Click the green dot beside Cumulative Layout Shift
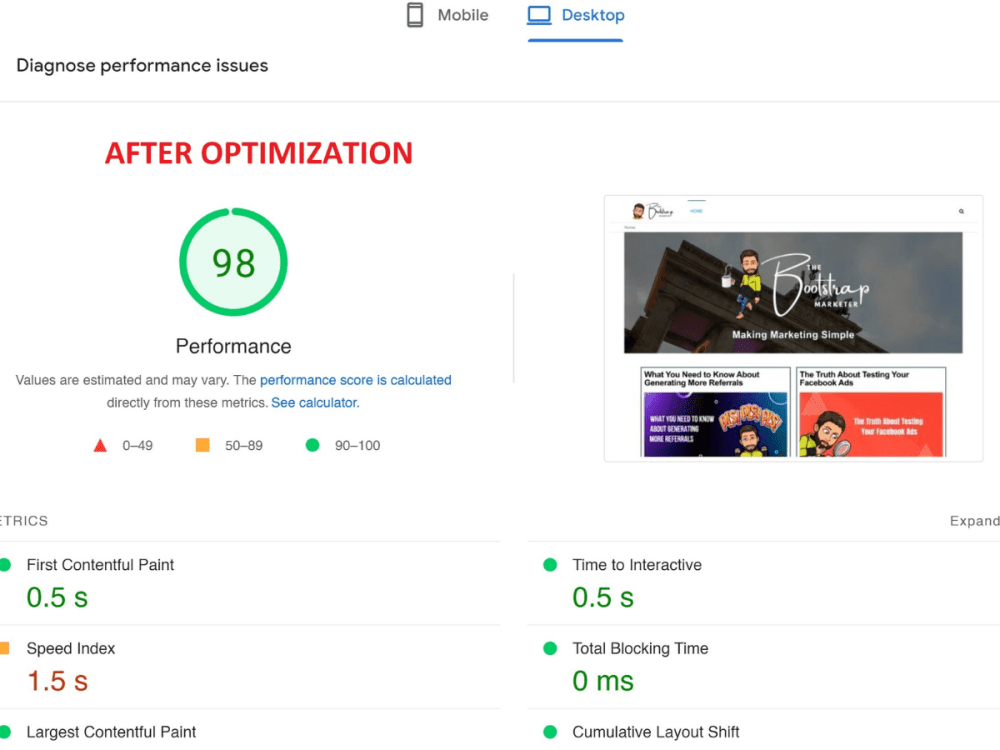This screenshot has height=750, width=1000. click(550, 732)
